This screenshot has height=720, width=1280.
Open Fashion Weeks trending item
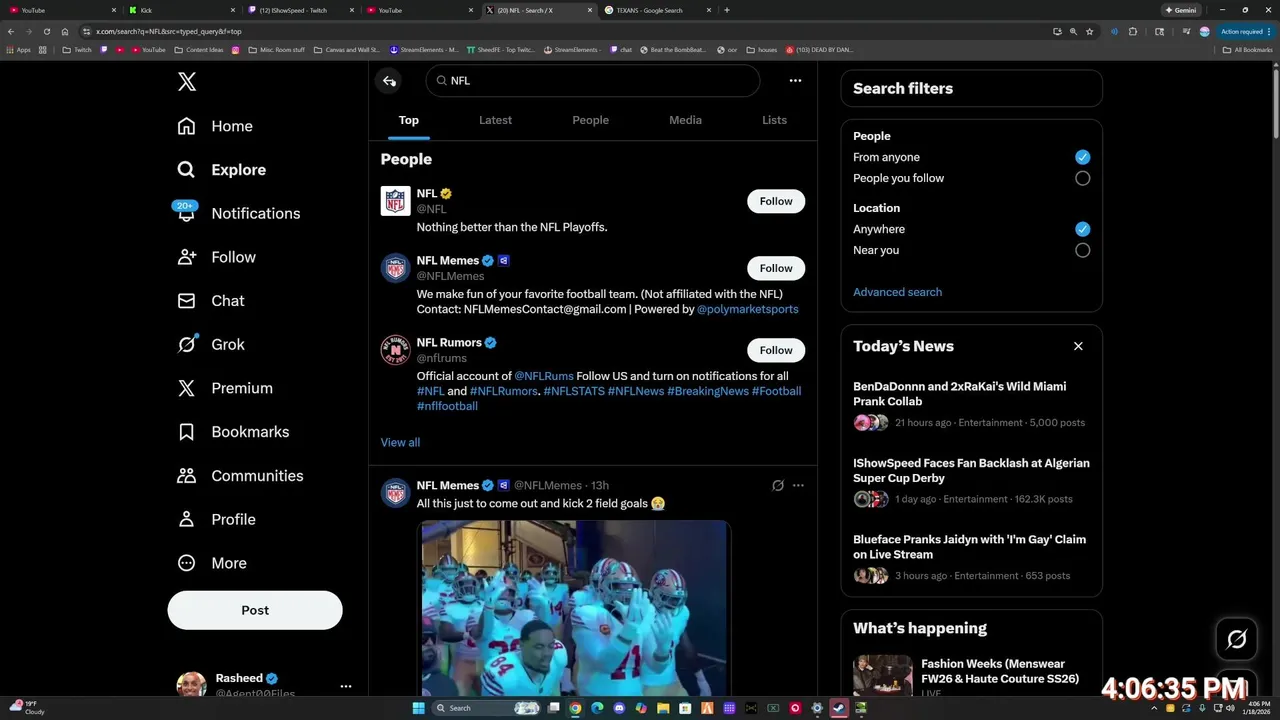pyautogui.click(x=971, y=677)
